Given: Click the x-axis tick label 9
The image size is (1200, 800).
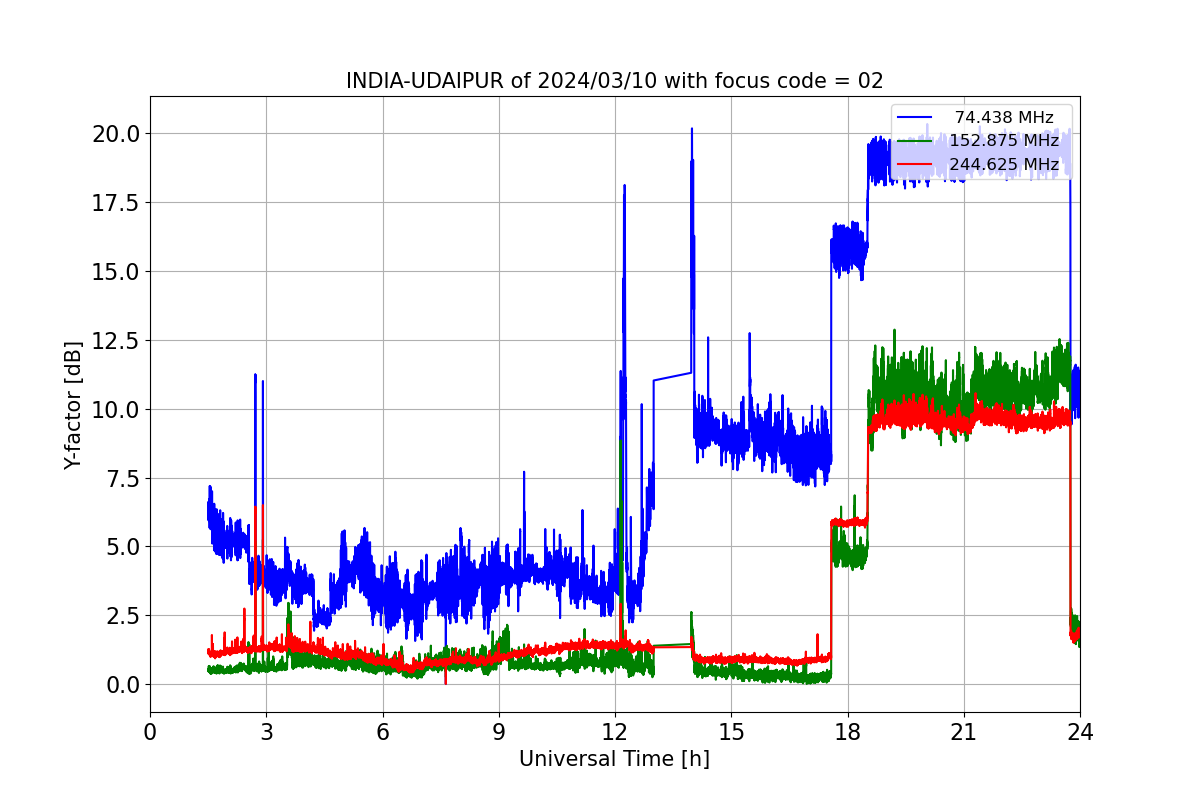Looking at the screenshot, I should coord(499,731).
